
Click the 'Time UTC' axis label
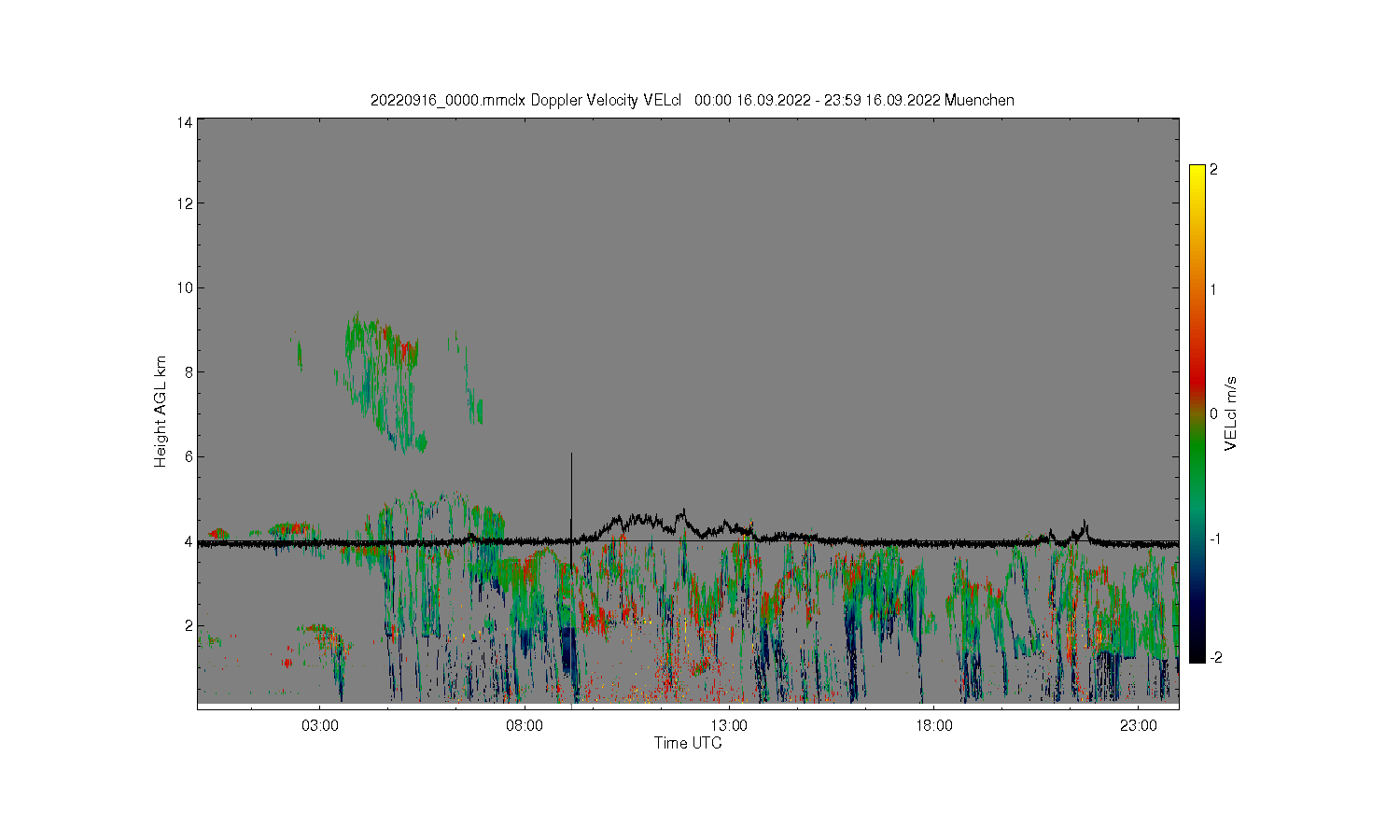(x=688, y=743)
